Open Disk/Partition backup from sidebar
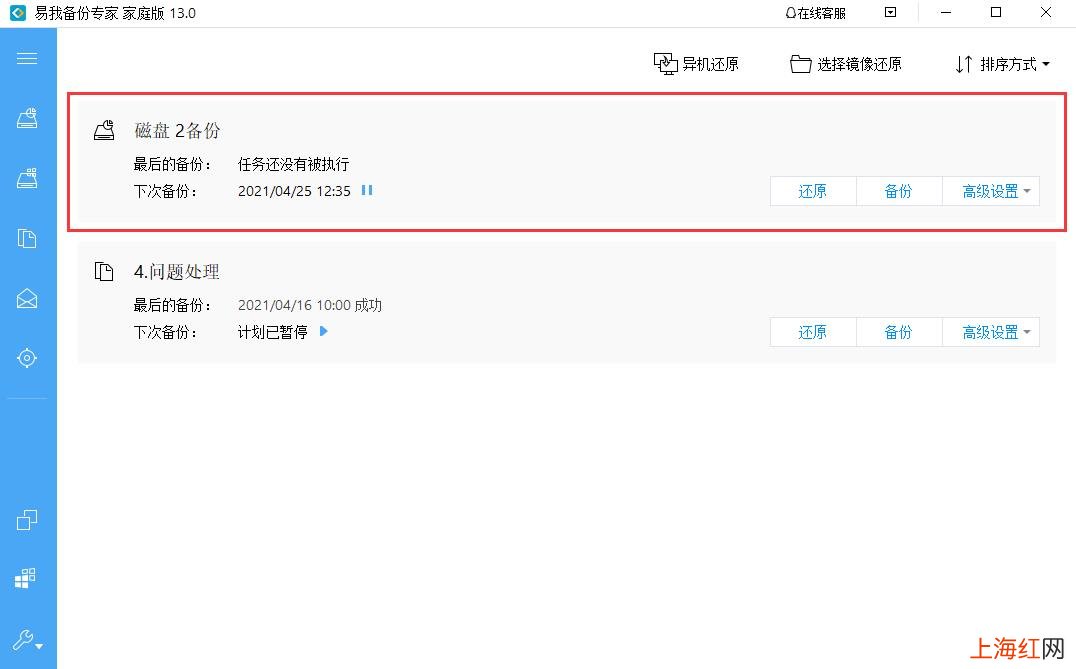The image size is (1076, 669). click(27, 118)
